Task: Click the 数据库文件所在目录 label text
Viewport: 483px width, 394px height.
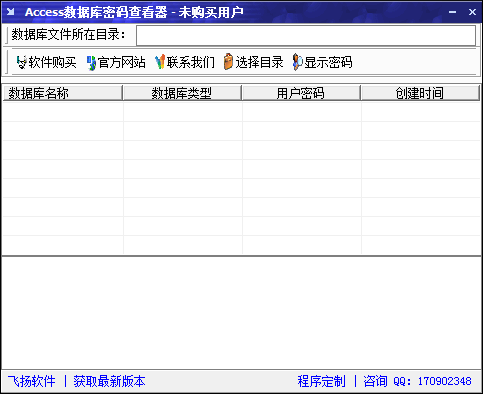Action: pyautogui.click(x=68, y=34)
